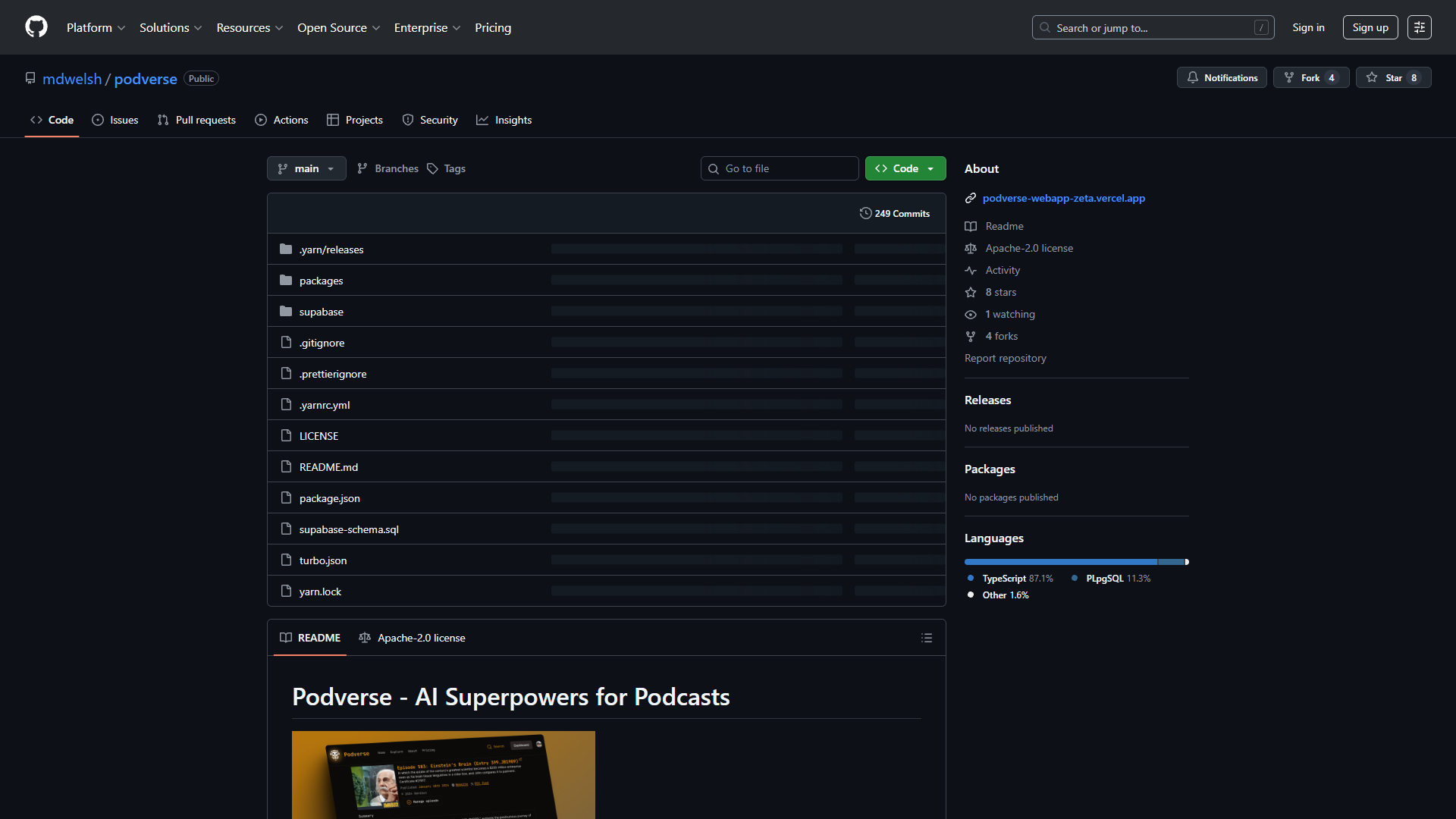Focus the Go to file field
The width and height of the screenshot is (1456, 819).
(780, 168)
